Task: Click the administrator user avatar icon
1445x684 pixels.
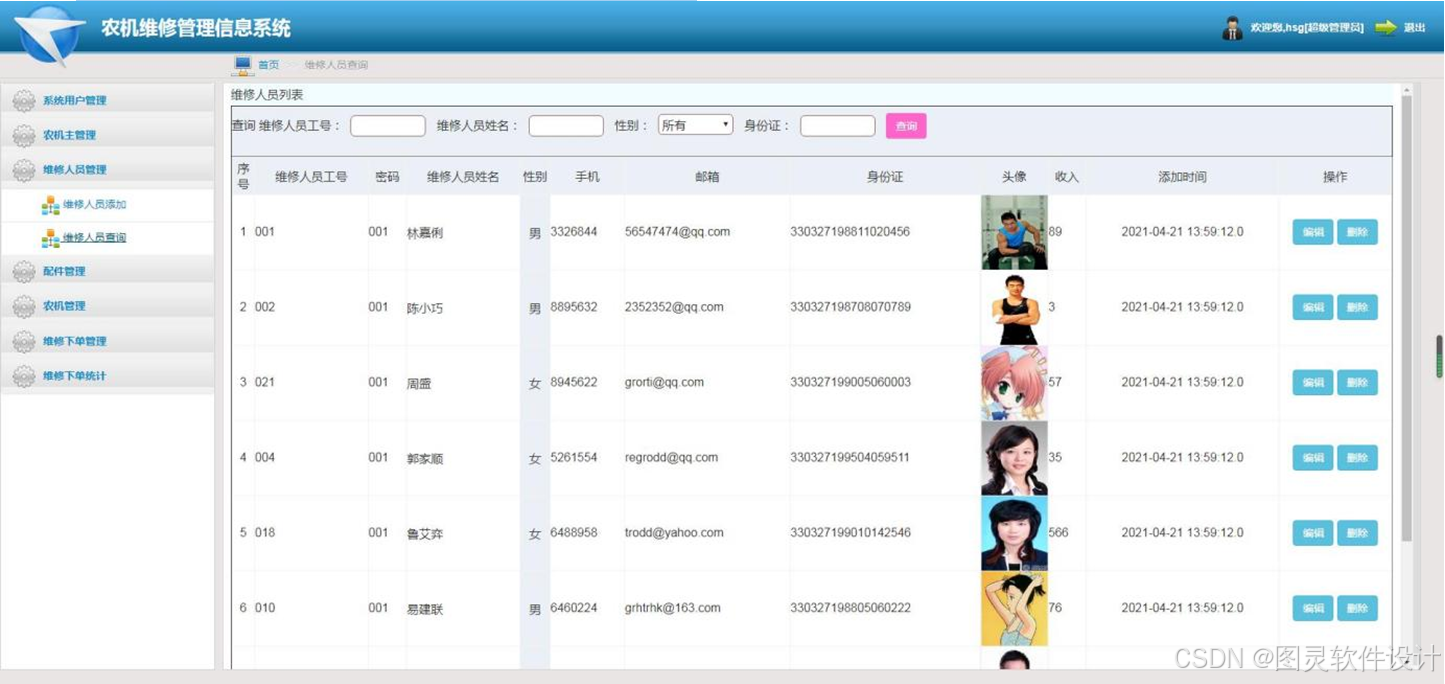Action: click(1232, 28)
